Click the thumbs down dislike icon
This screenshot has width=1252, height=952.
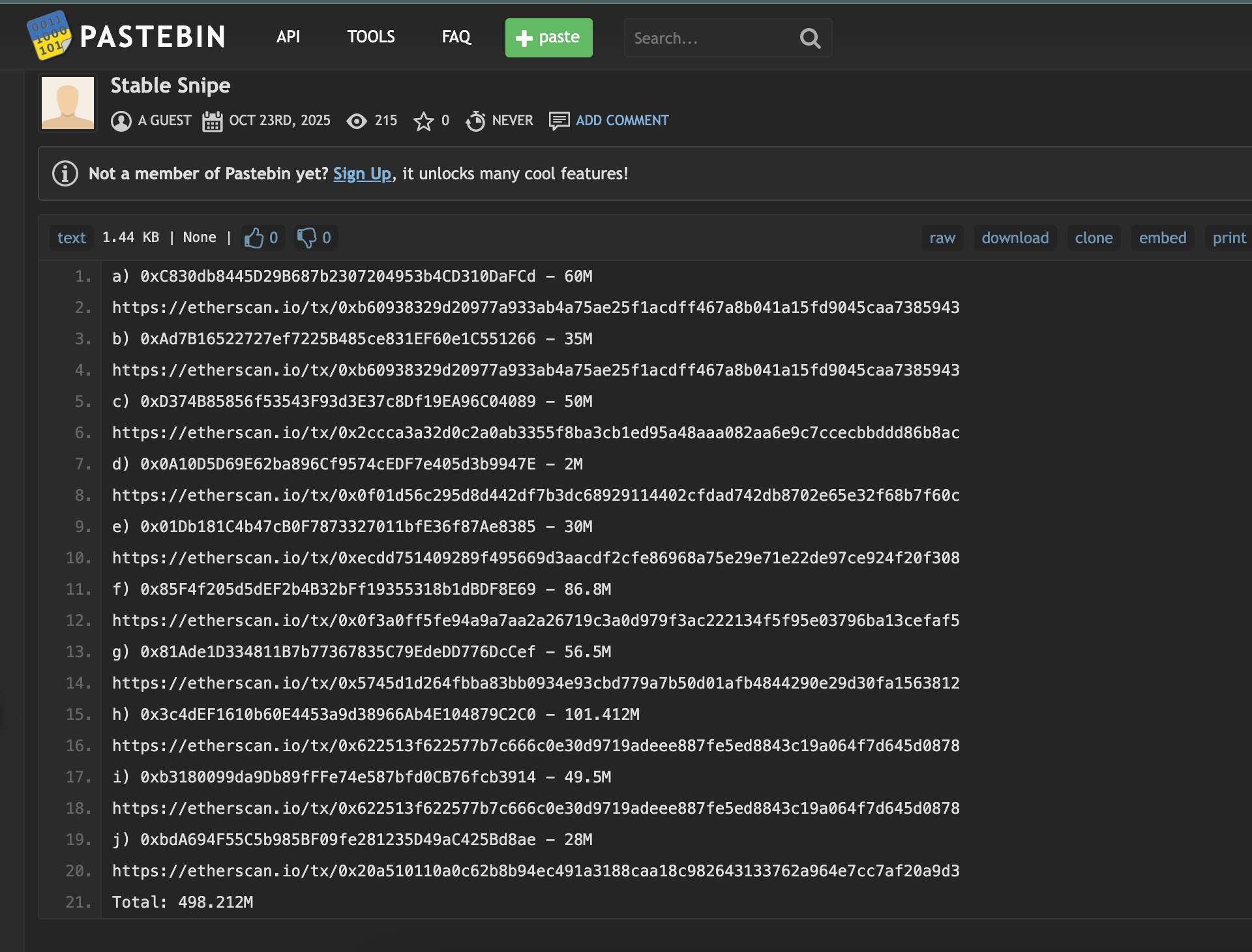pyautogui.click(x=306, y=238)
